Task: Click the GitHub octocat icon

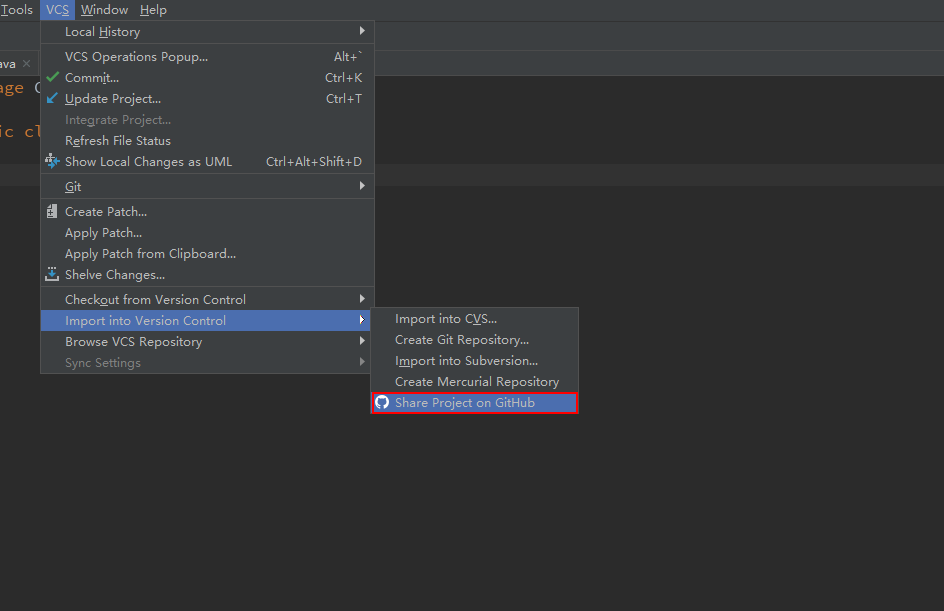Action: [x=382, y=402]
